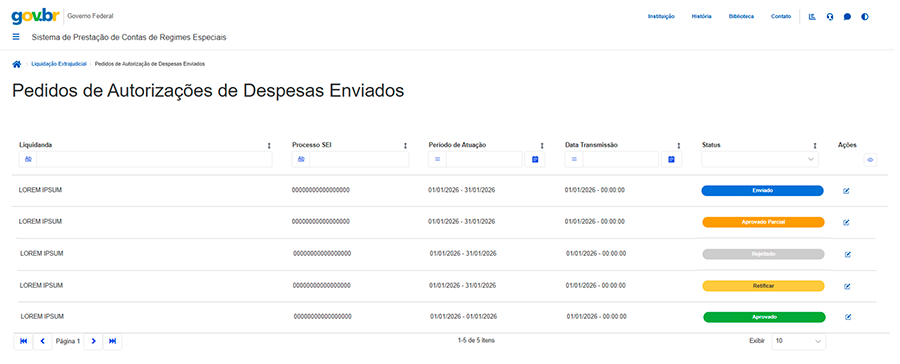This screenshot has width=900, height=364.
Task: Open the hamburger navigation menu
Action: pyautogui.click(x=16, y=37)
